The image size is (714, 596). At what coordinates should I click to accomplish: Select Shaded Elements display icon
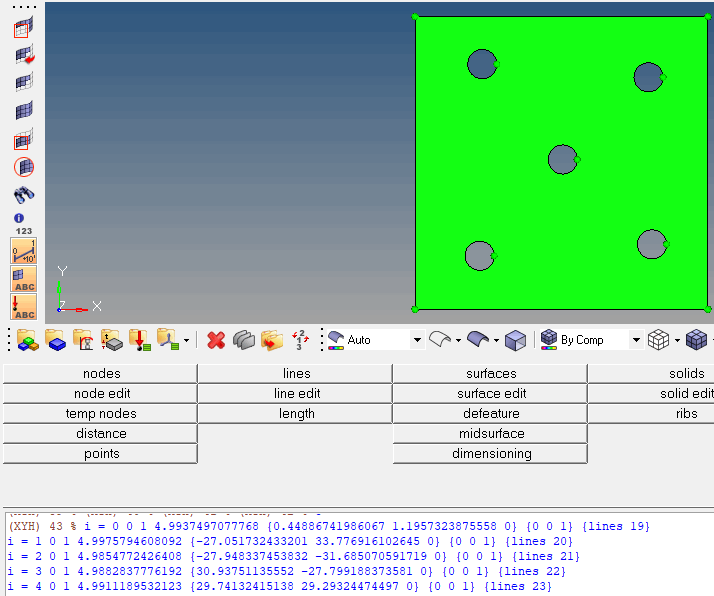[x=696, y=340]
